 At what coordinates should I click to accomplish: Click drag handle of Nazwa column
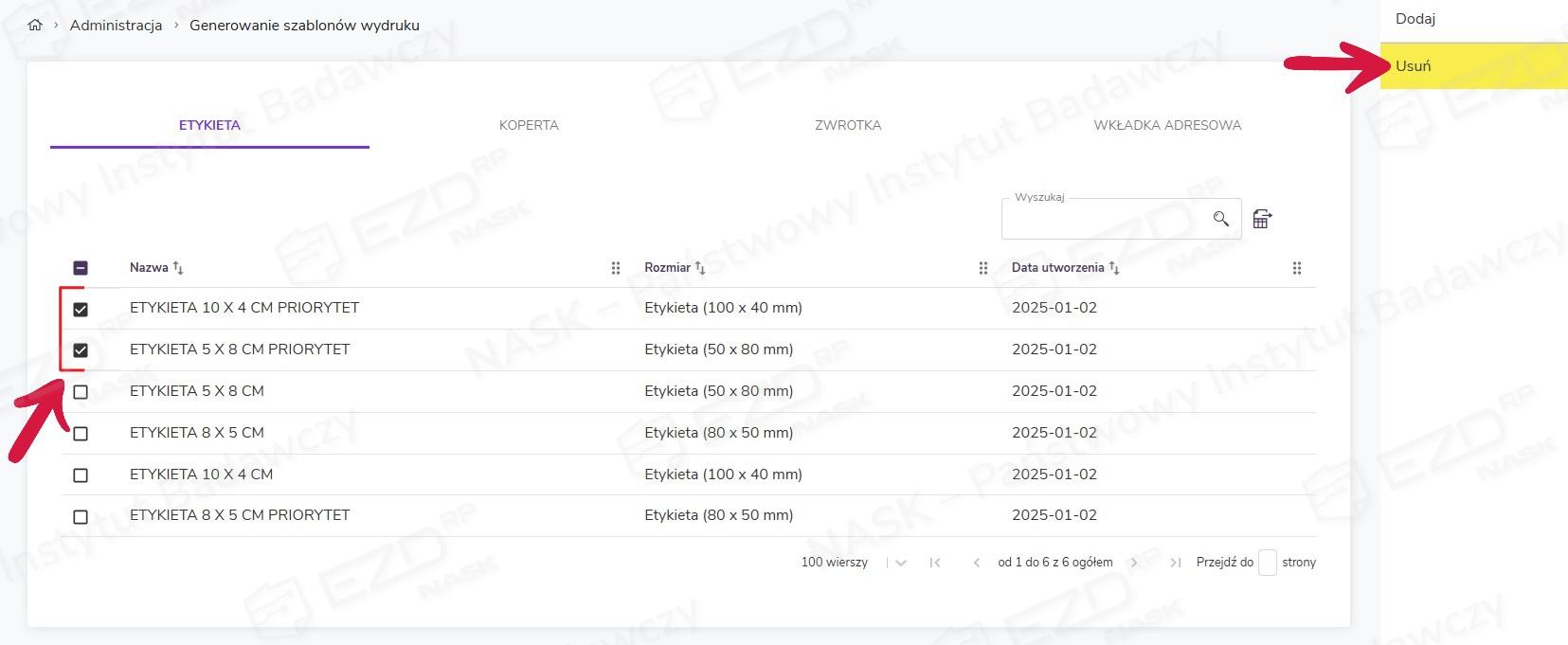pyautogui.click(x=616, y=268)
